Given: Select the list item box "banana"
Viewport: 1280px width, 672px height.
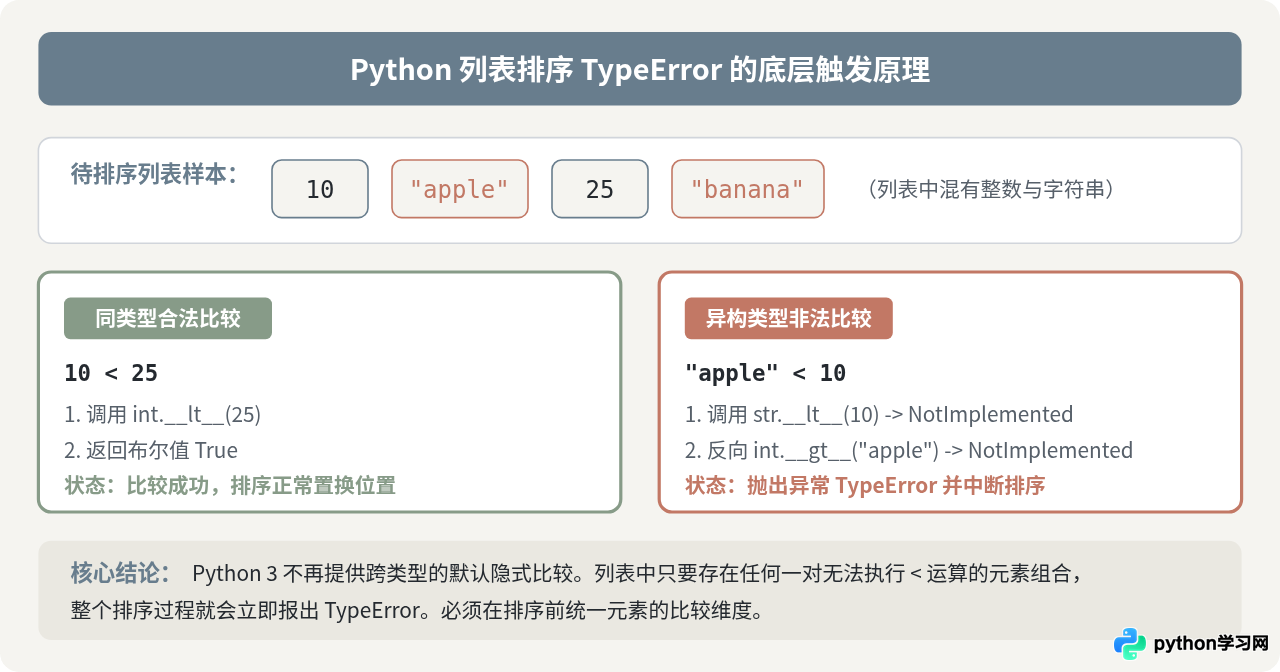Looking at the screenshot, I should (x=748, y=189).
